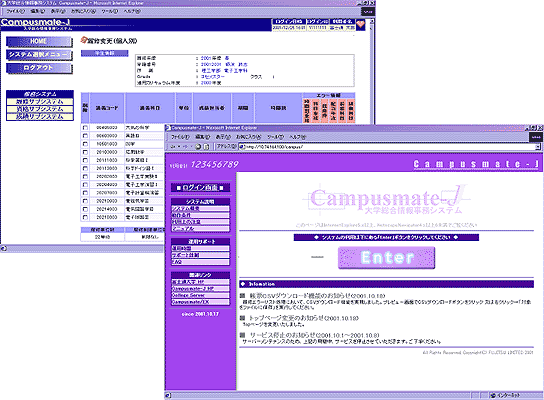The height and width of the screenshot is (400, 544).
Task: Tick the checkbox for the last course row 20218003
Action: 85,217
